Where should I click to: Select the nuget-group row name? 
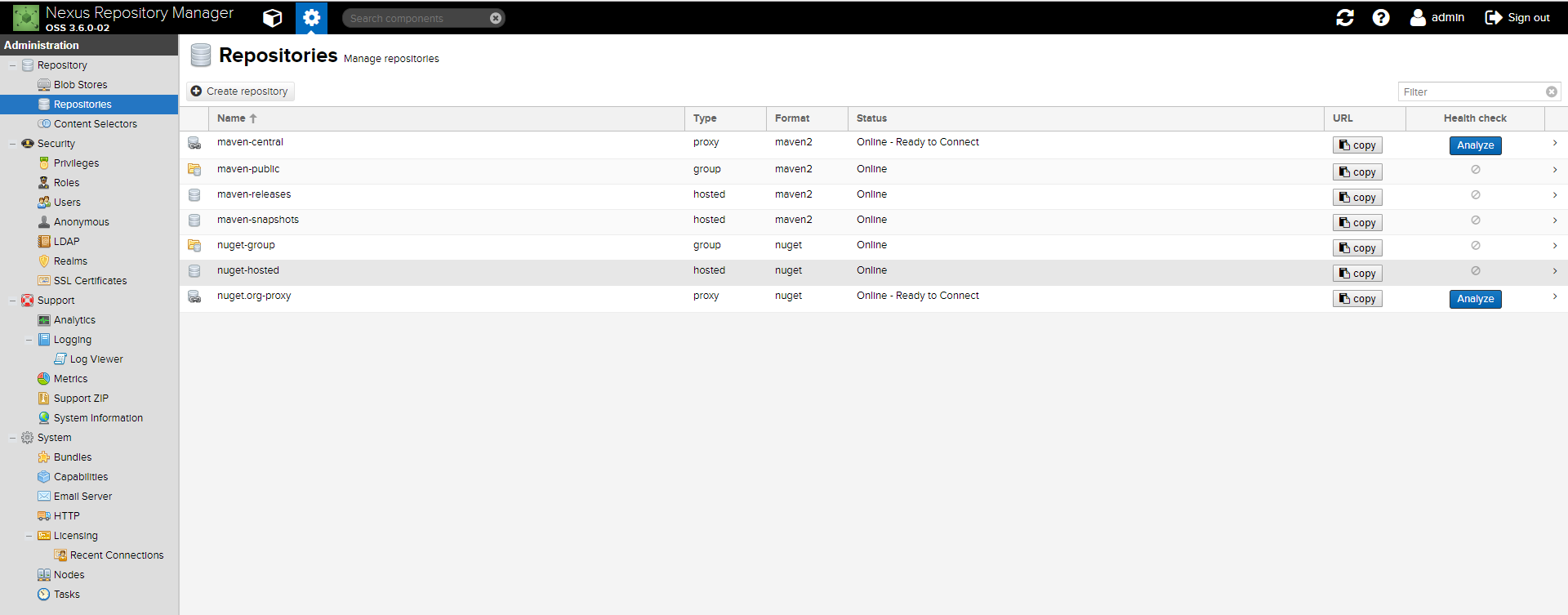click(246, 245)
